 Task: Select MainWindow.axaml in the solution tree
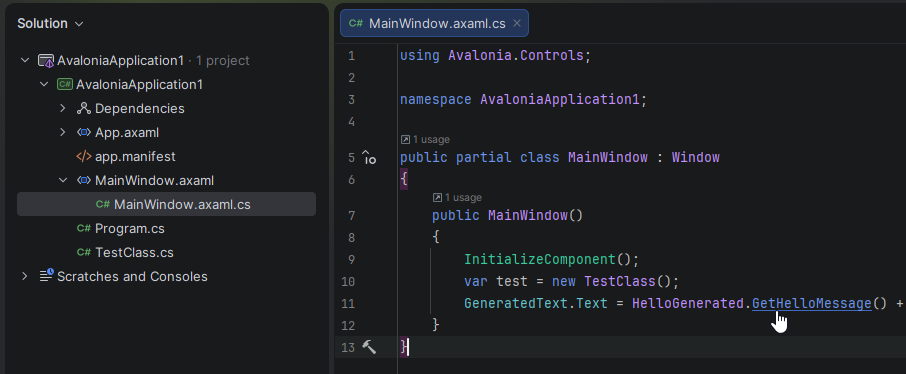coord(154,180)
